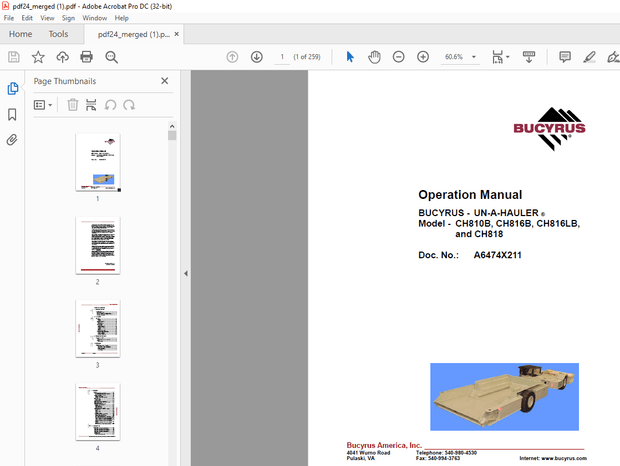Open the Find text magnifier tool
This screenshot has height=466, width=620.
pyautogui.click(x=112, y=57)
